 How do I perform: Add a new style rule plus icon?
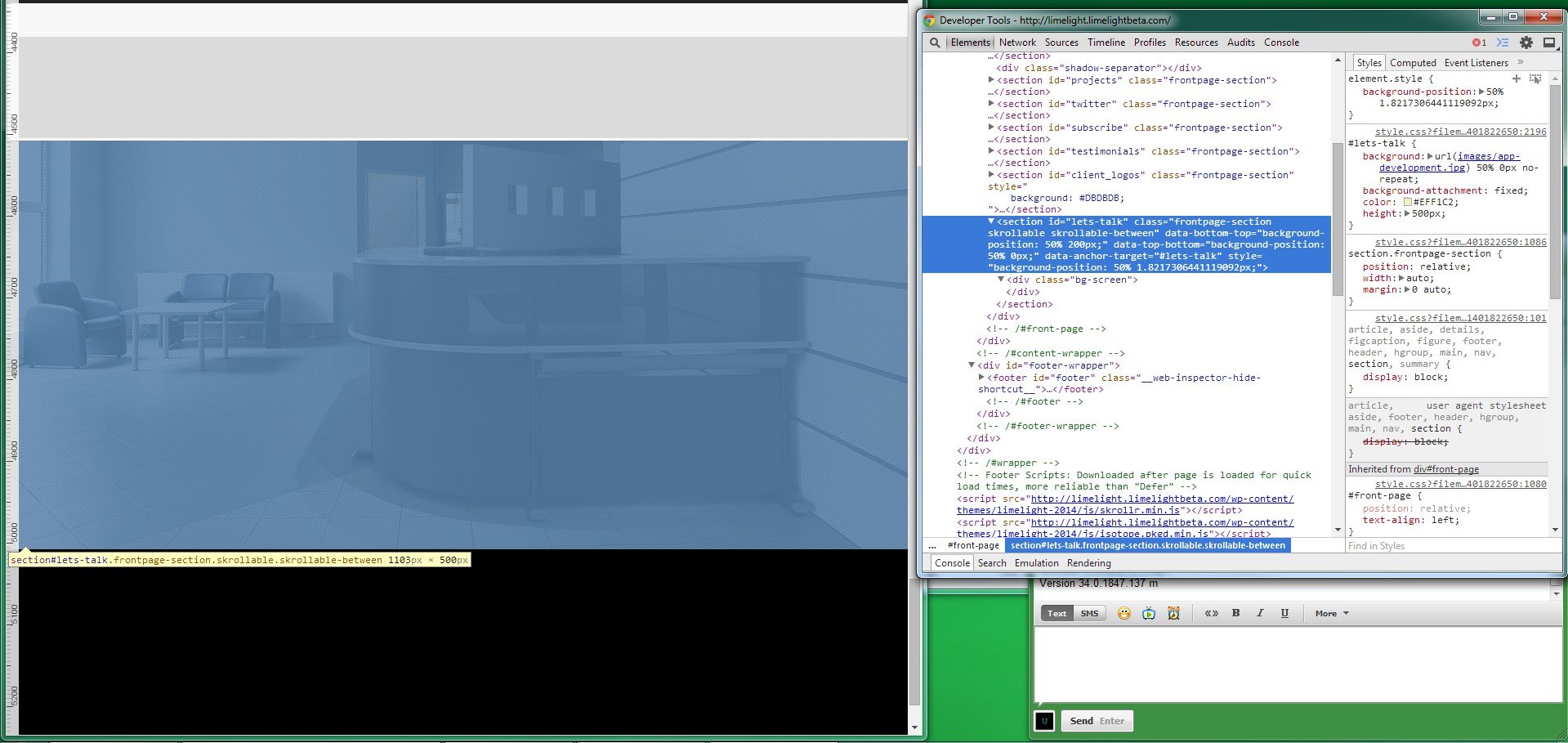point(1517,78)
